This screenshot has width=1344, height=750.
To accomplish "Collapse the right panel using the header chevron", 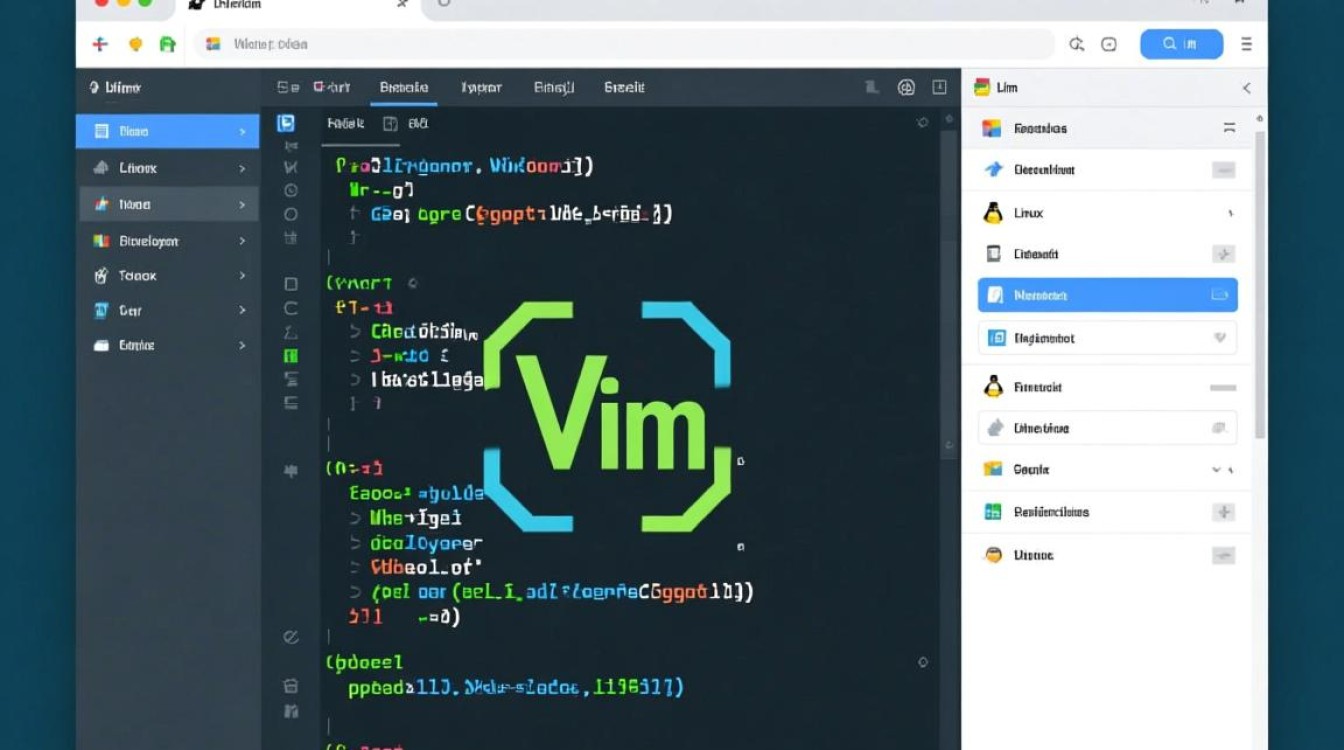I will point(1247,88).
